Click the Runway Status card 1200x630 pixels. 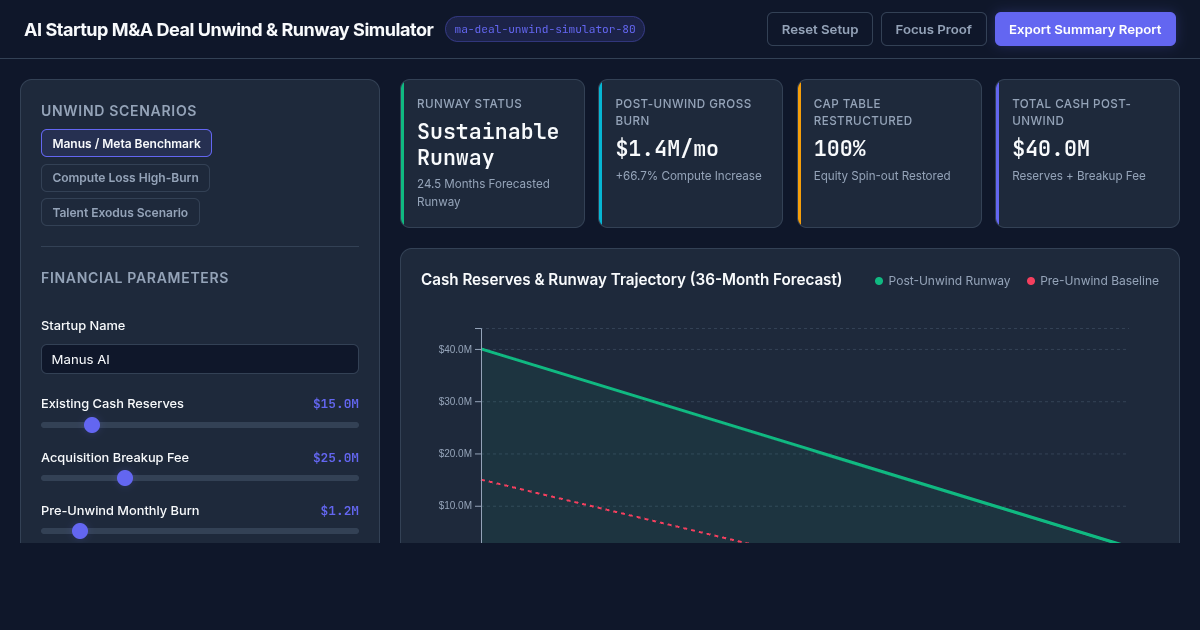coord(493,153)
